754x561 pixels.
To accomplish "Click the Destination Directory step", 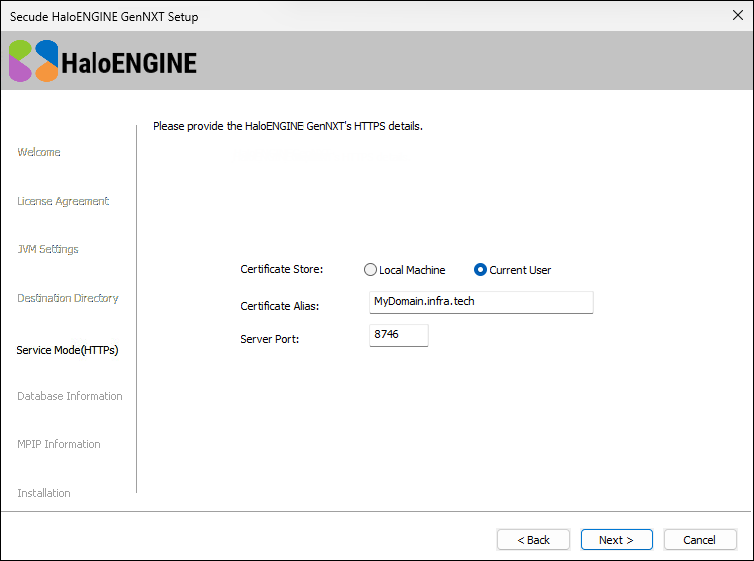I will pyautogui.click(x=68, y=298).
